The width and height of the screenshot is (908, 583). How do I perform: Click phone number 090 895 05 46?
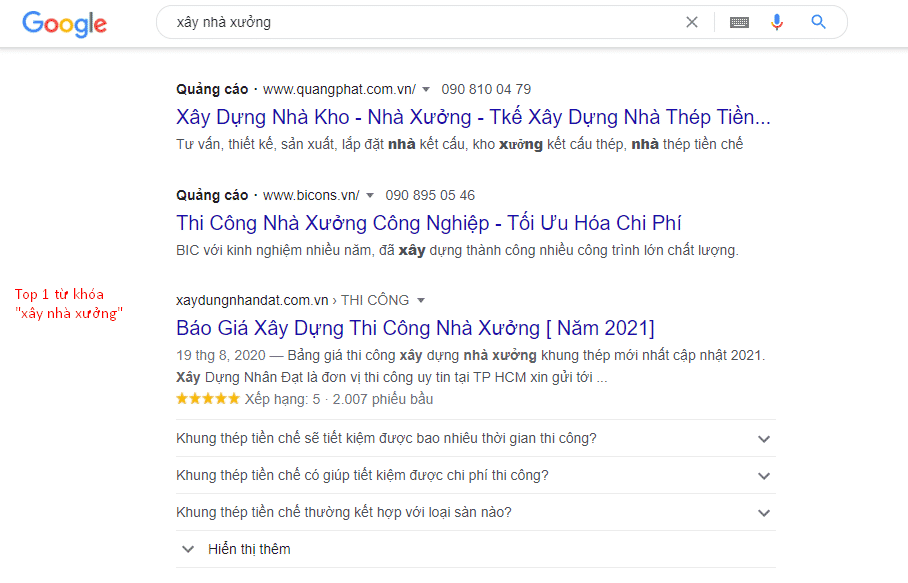pos(430,195)
